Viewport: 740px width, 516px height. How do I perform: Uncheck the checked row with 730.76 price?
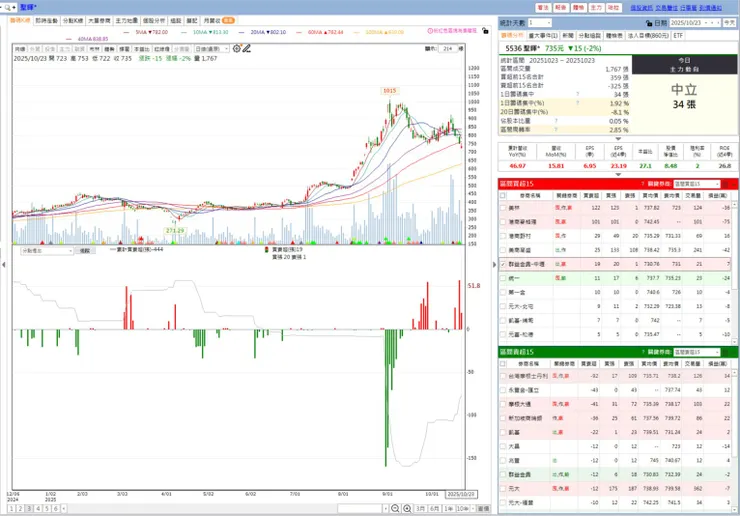[503, 264]
